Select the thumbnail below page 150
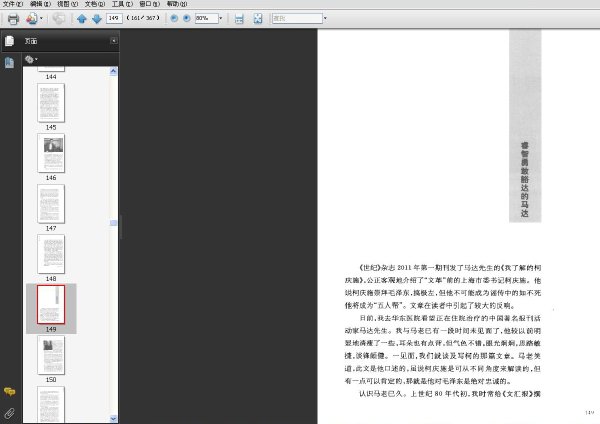Image resolution: width=600 pixels, height=424 pixels. tap(51, 404)
